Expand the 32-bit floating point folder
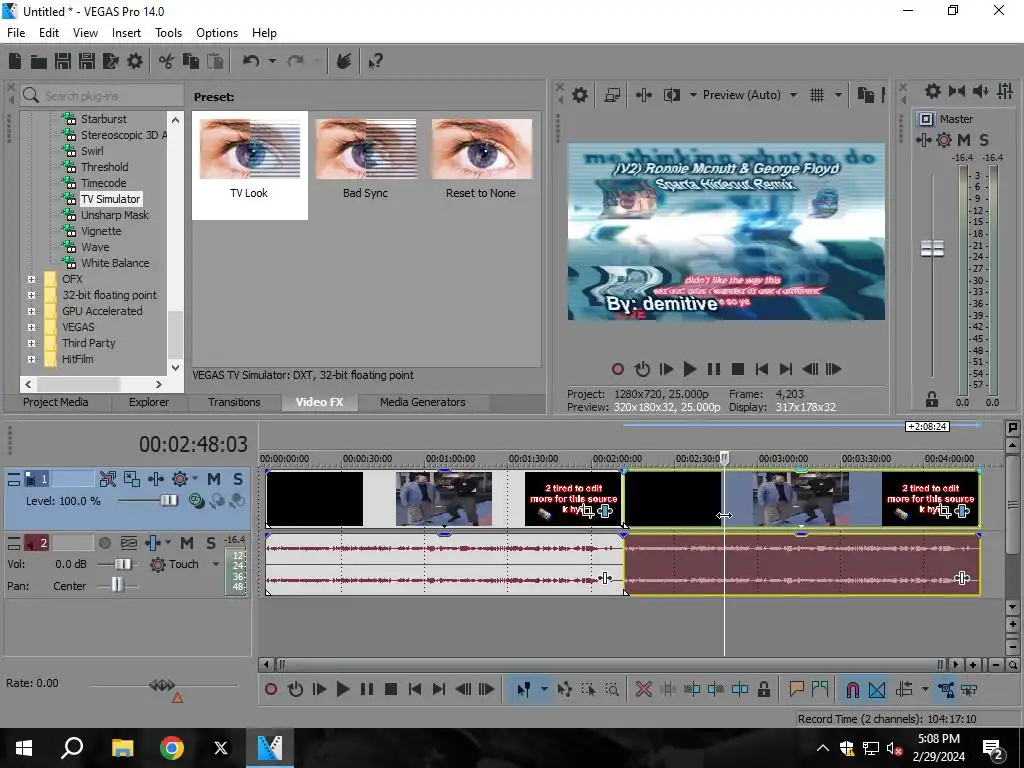1024x768 pixels. 31,295
